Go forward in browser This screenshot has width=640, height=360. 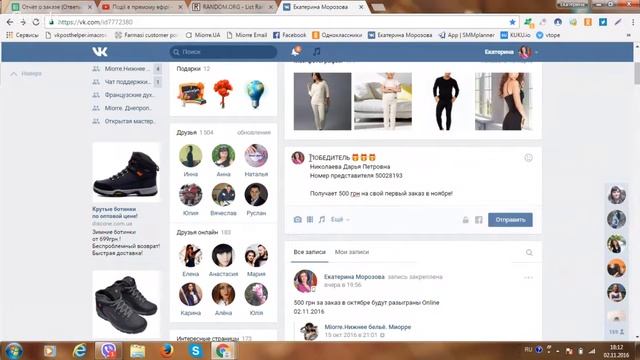[x=23, y=22]
